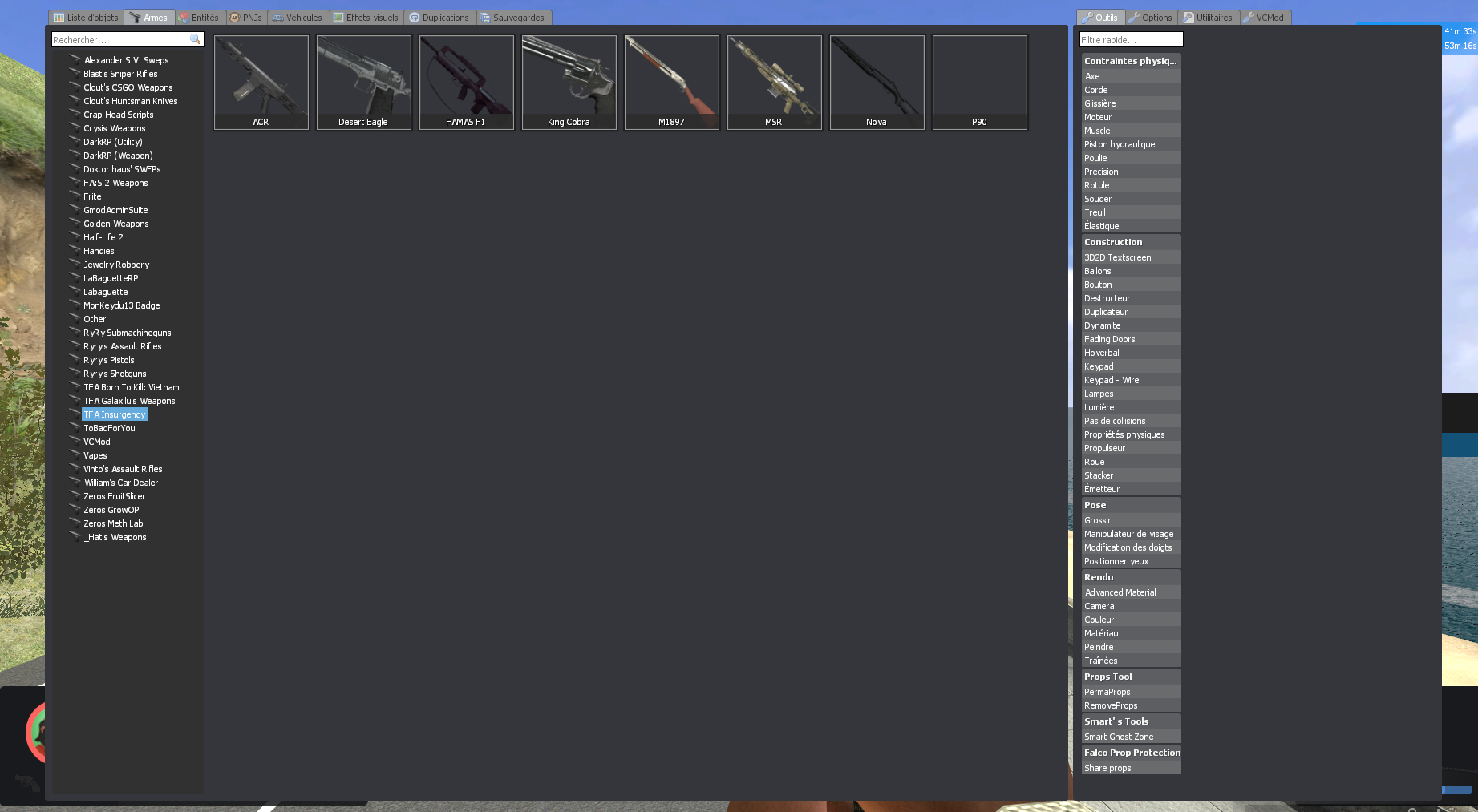
Task: Select Jewelry Robbery category
Action: (116, 265)
